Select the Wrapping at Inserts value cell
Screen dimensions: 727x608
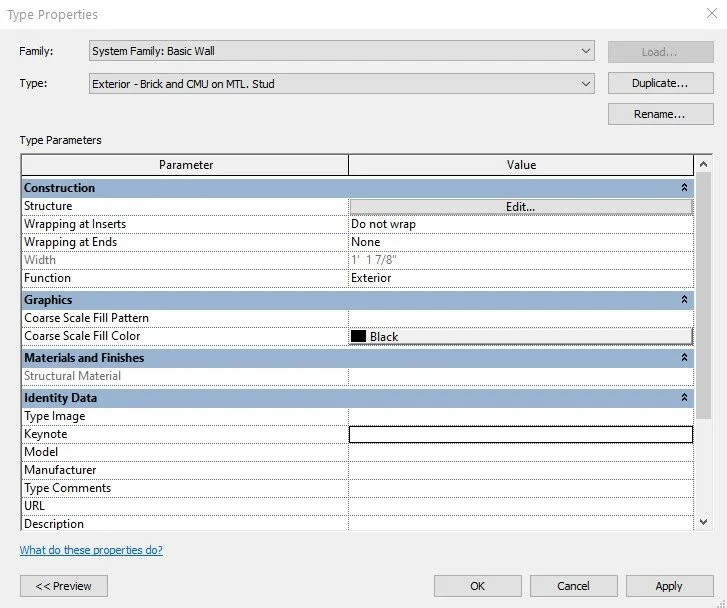pos(521,224)
